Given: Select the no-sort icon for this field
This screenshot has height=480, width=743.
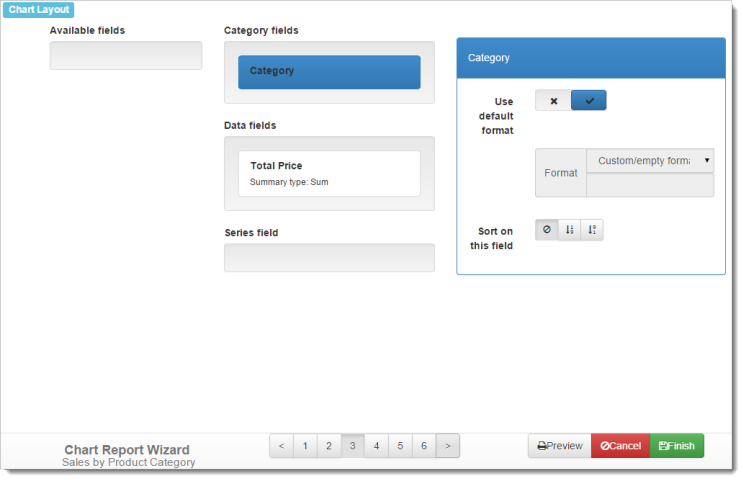Looking at the screenshot, I should (x=547, y=230).
